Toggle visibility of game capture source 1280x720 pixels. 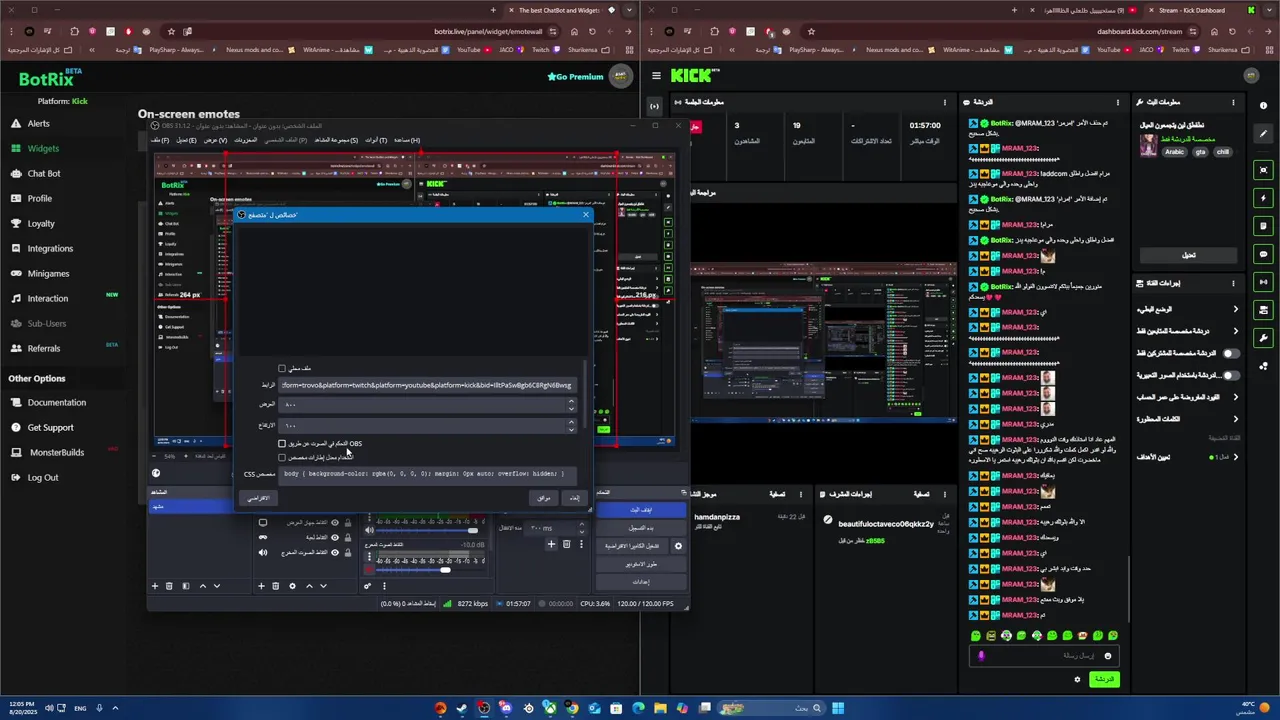click(x=335, y=537)
